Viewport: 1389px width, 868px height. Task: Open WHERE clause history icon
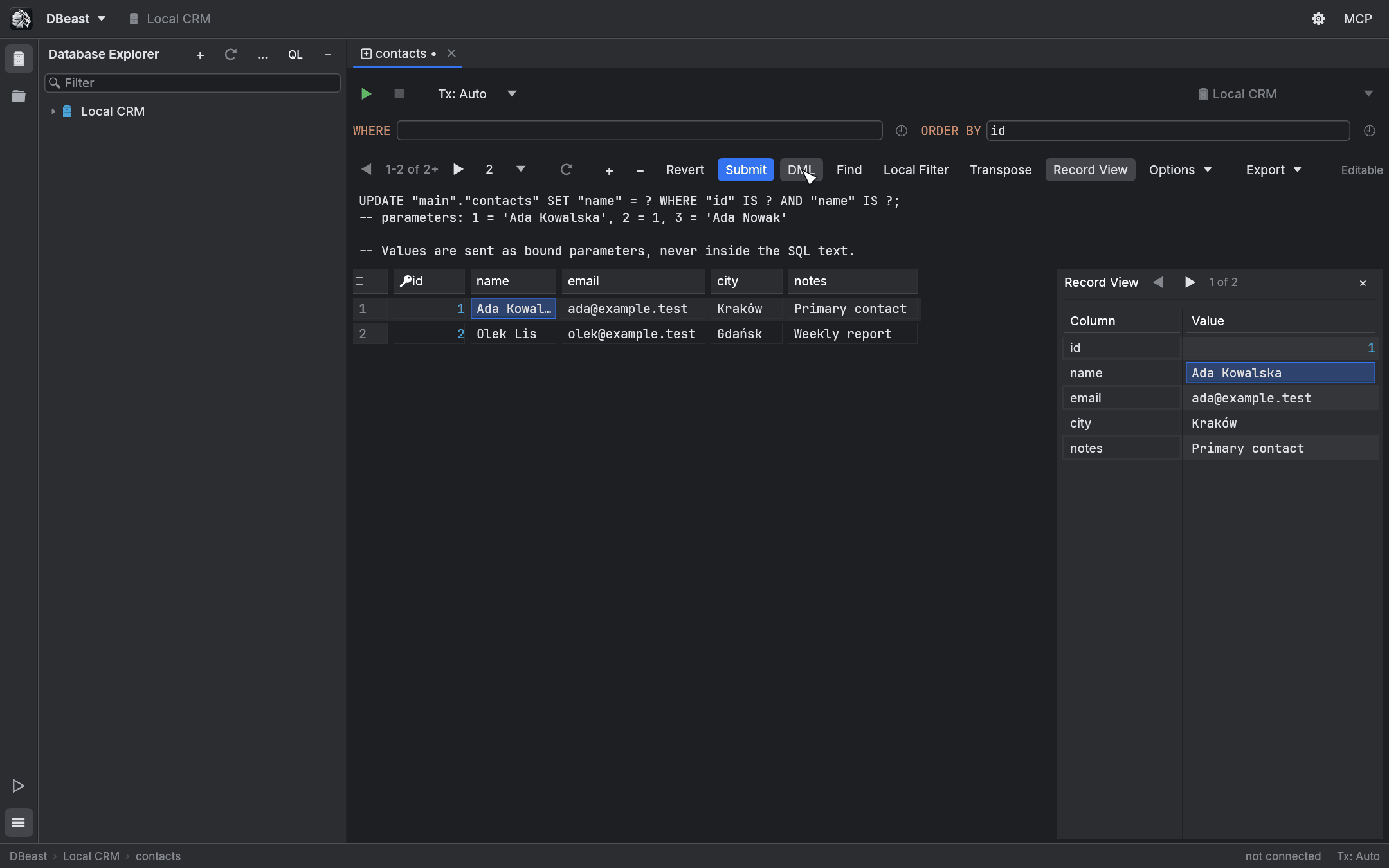click(x=902, y=131)
